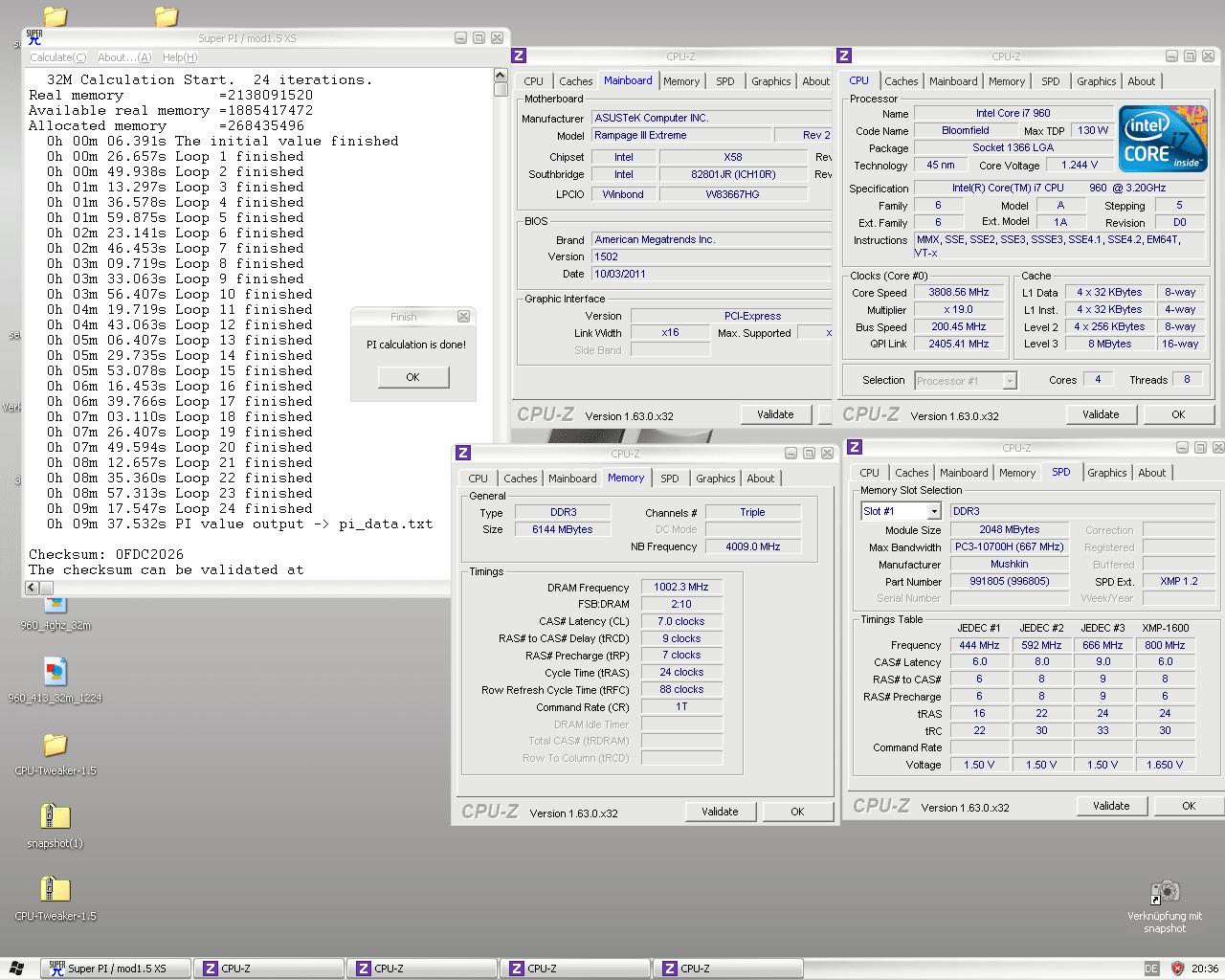1225x980 pixels.
Task: Open the CPU-Tweaker-1.5 zip archive icon
Action: click(55, 889)
